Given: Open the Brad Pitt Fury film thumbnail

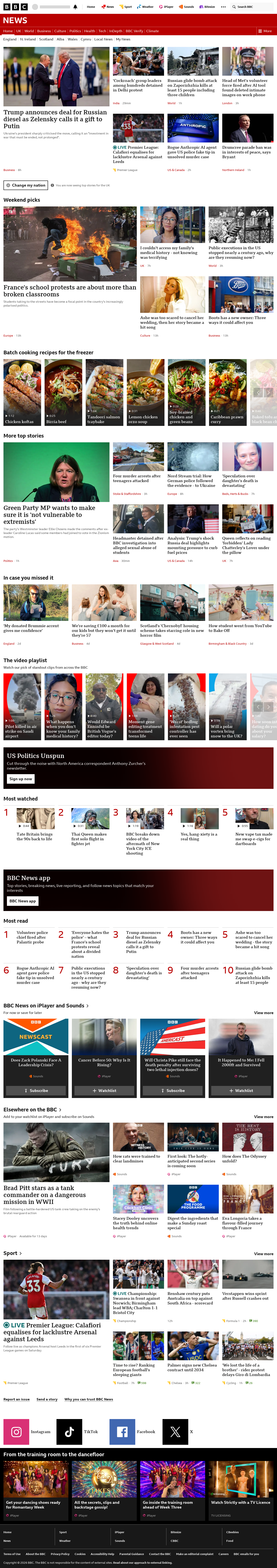Looking at the screenshot, I should 57,1152.
